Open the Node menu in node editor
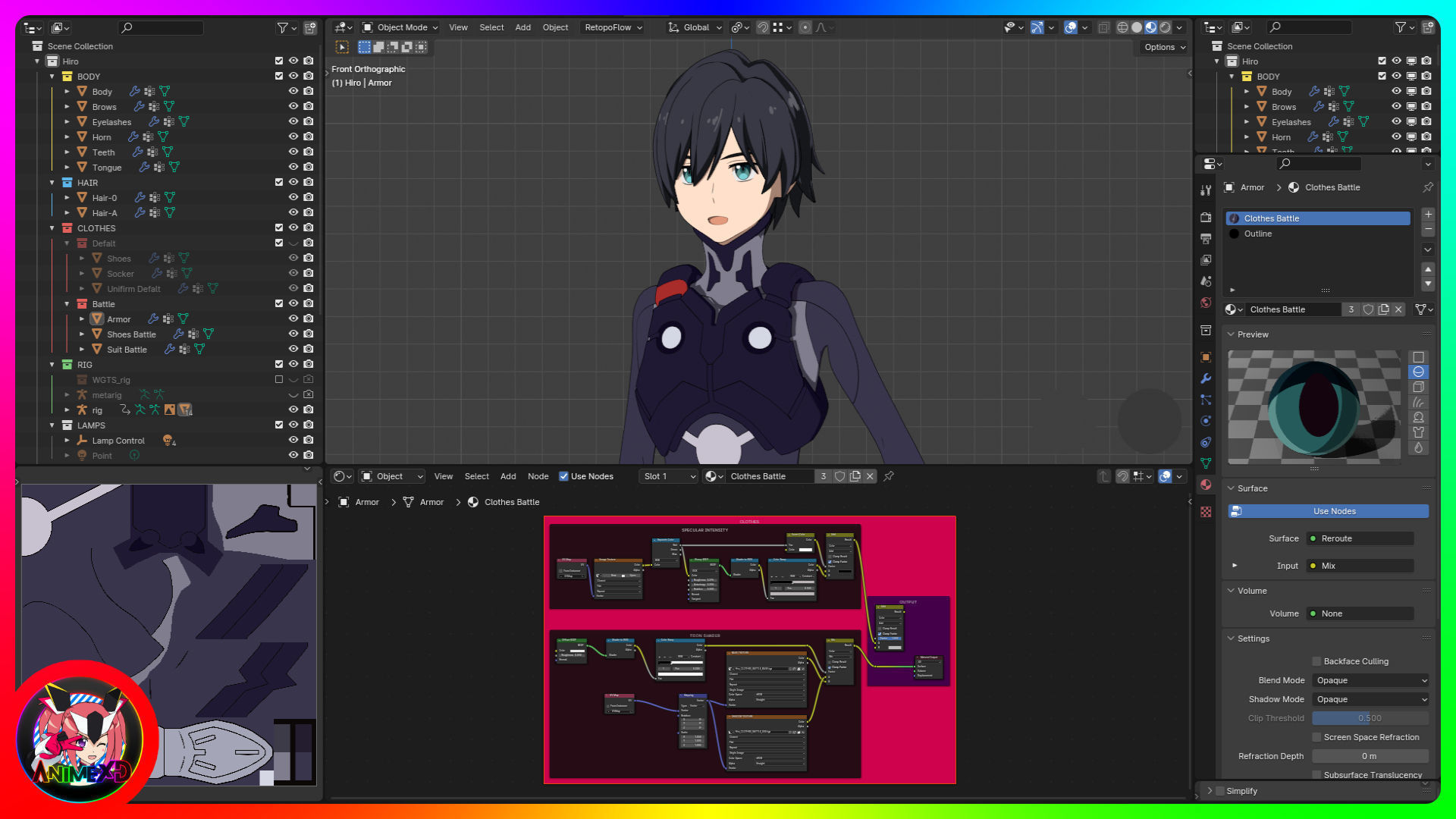This screenshot has height=819, width=1456. pos(538,476)
